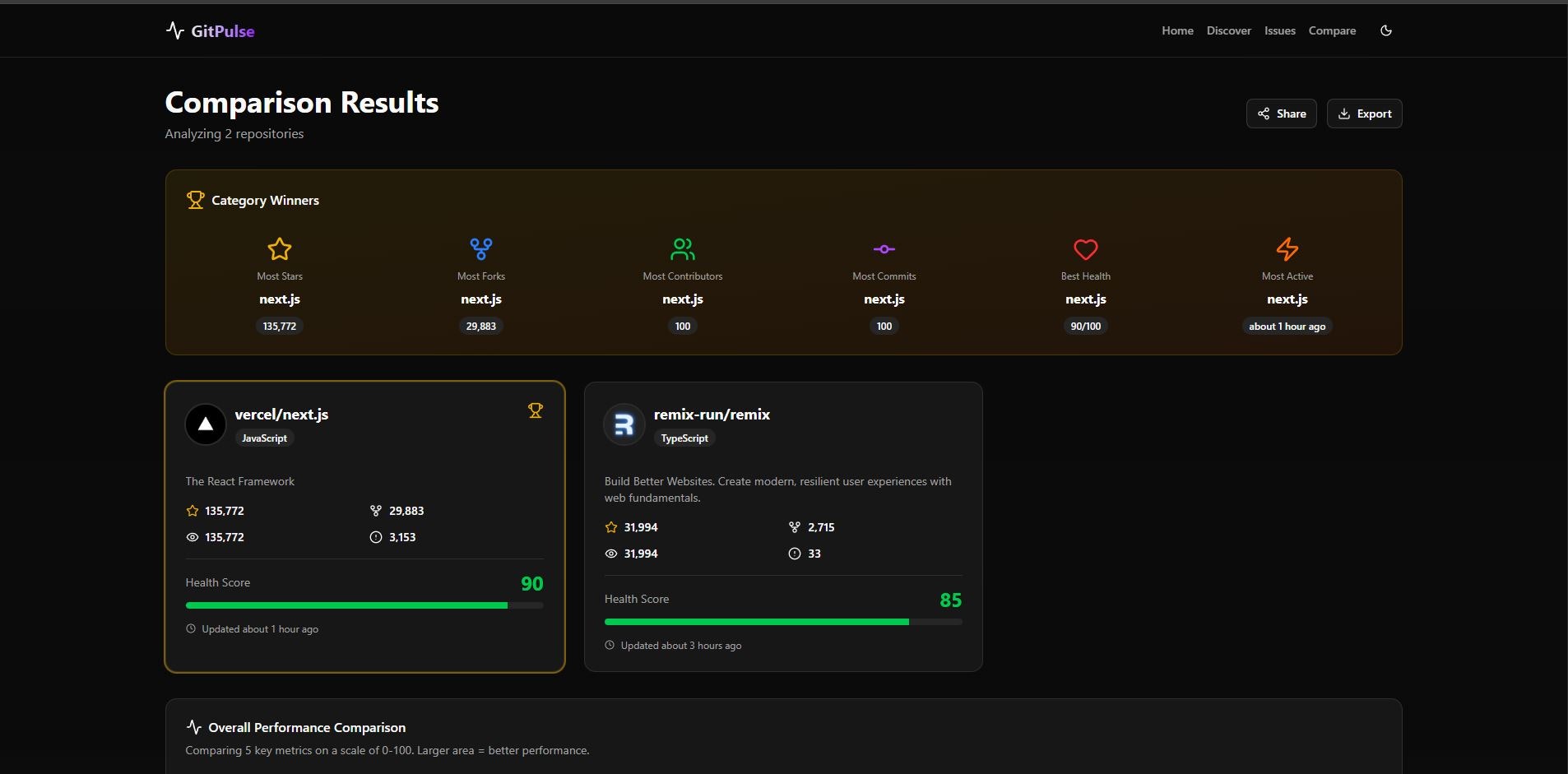Click the trophy icon on vercel/next.js card

click(536, 410)
